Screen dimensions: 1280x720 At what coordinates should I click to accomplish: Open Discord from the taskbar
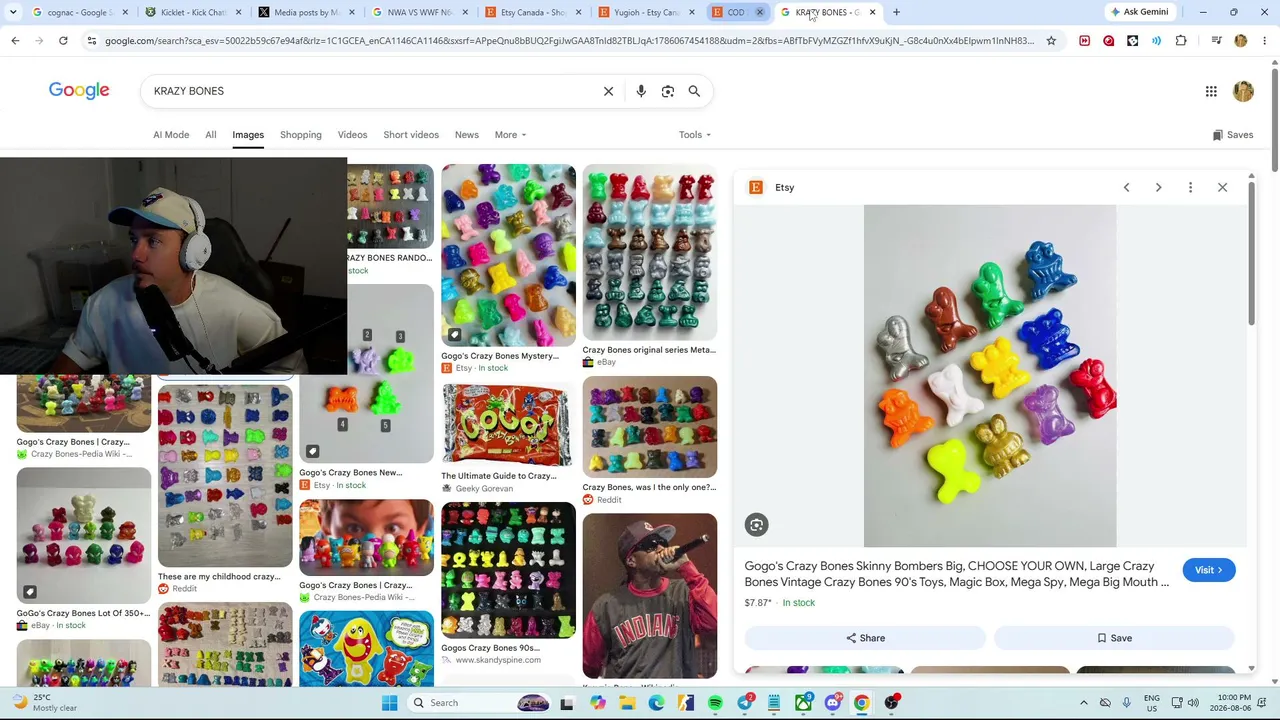click(x=833, y=703)
